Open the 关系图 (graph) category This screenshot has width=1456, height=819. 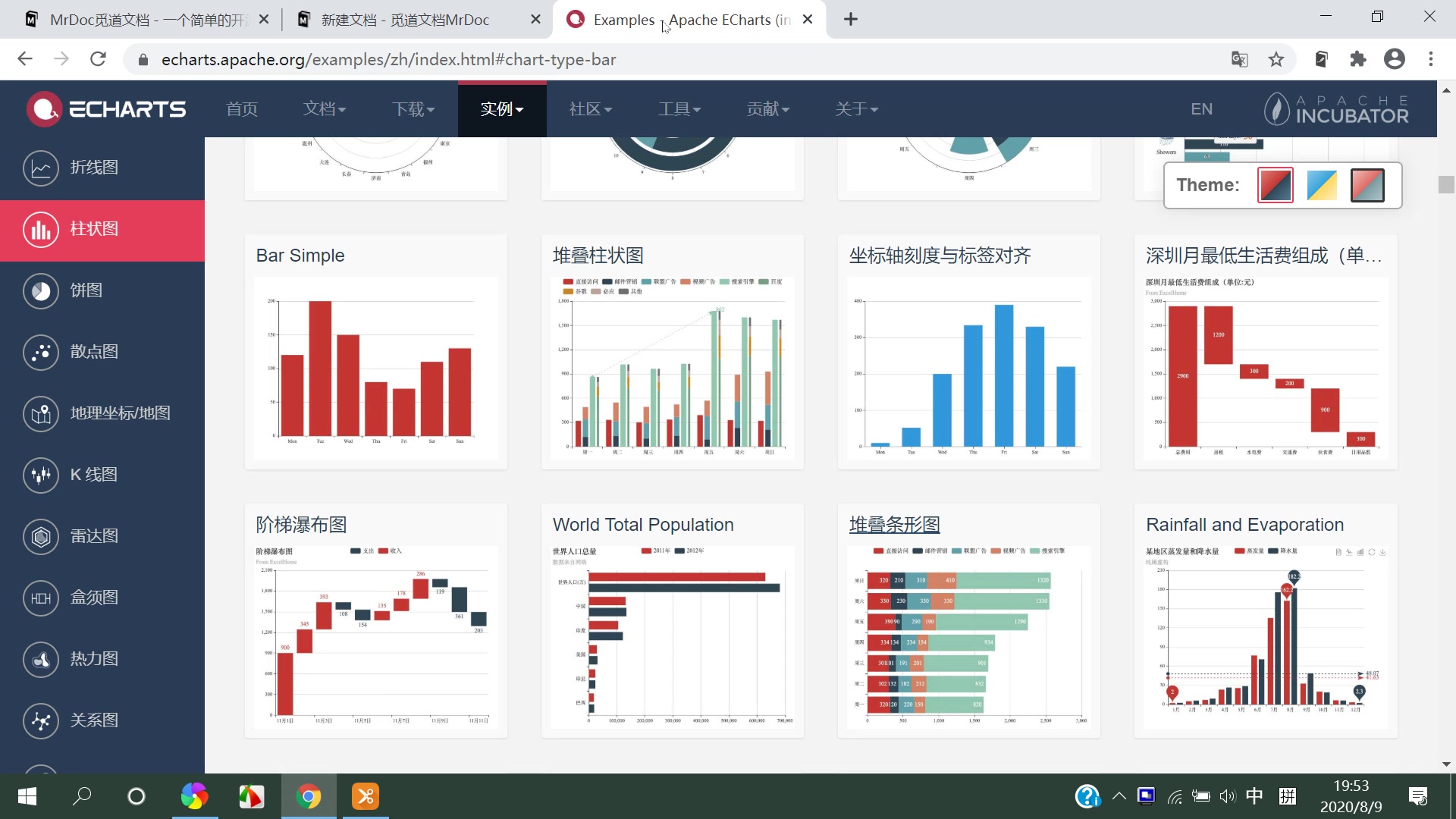click(x=41, y=720)
